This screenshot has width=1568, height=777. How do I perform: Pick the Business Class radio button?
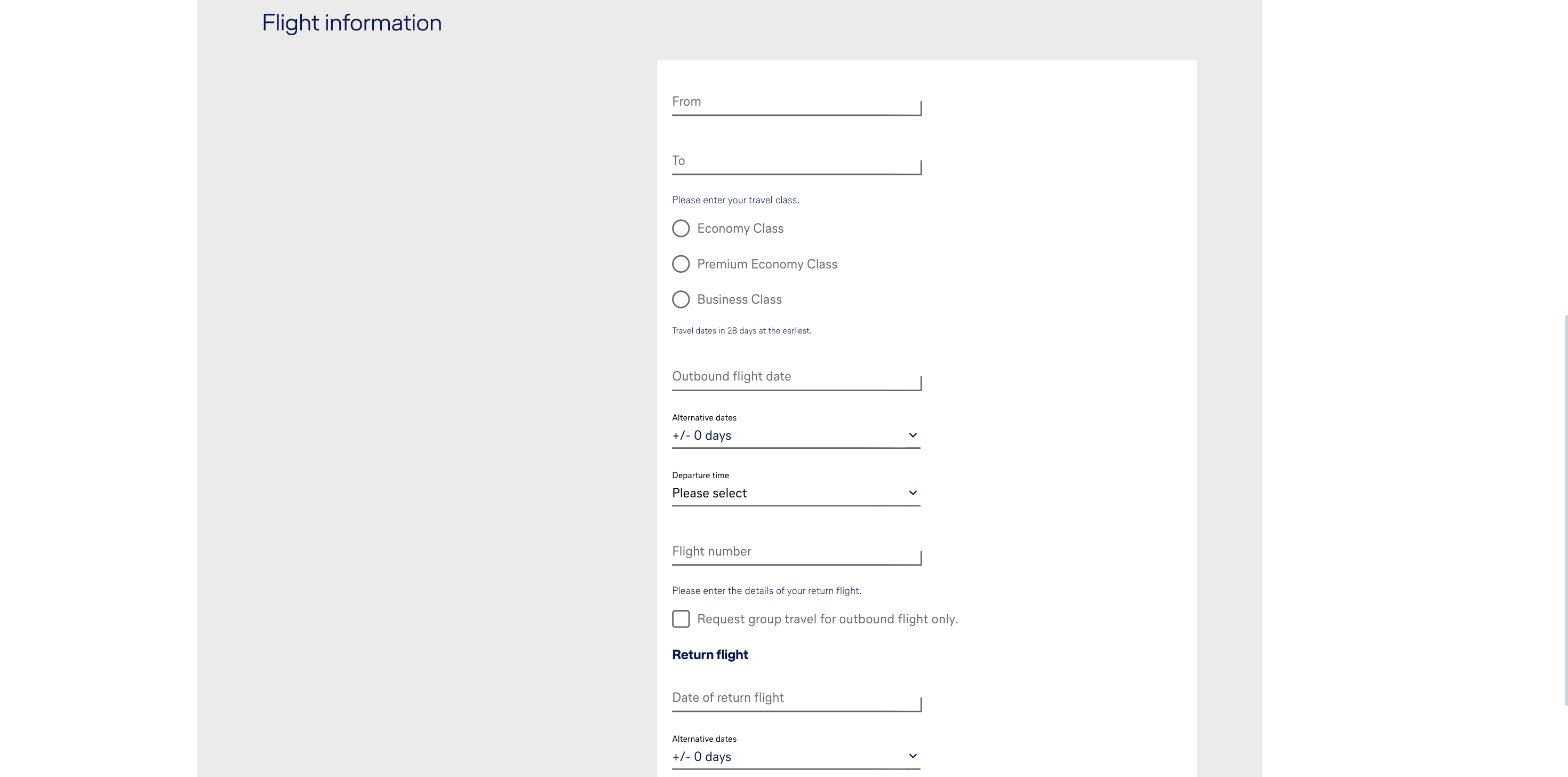(x=681, y=299)
